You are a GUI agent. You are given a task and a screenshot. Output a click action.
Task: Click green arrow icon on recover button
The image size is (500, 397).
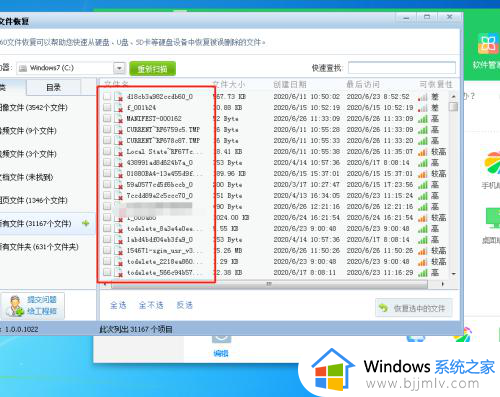click(x=384, y=308)
